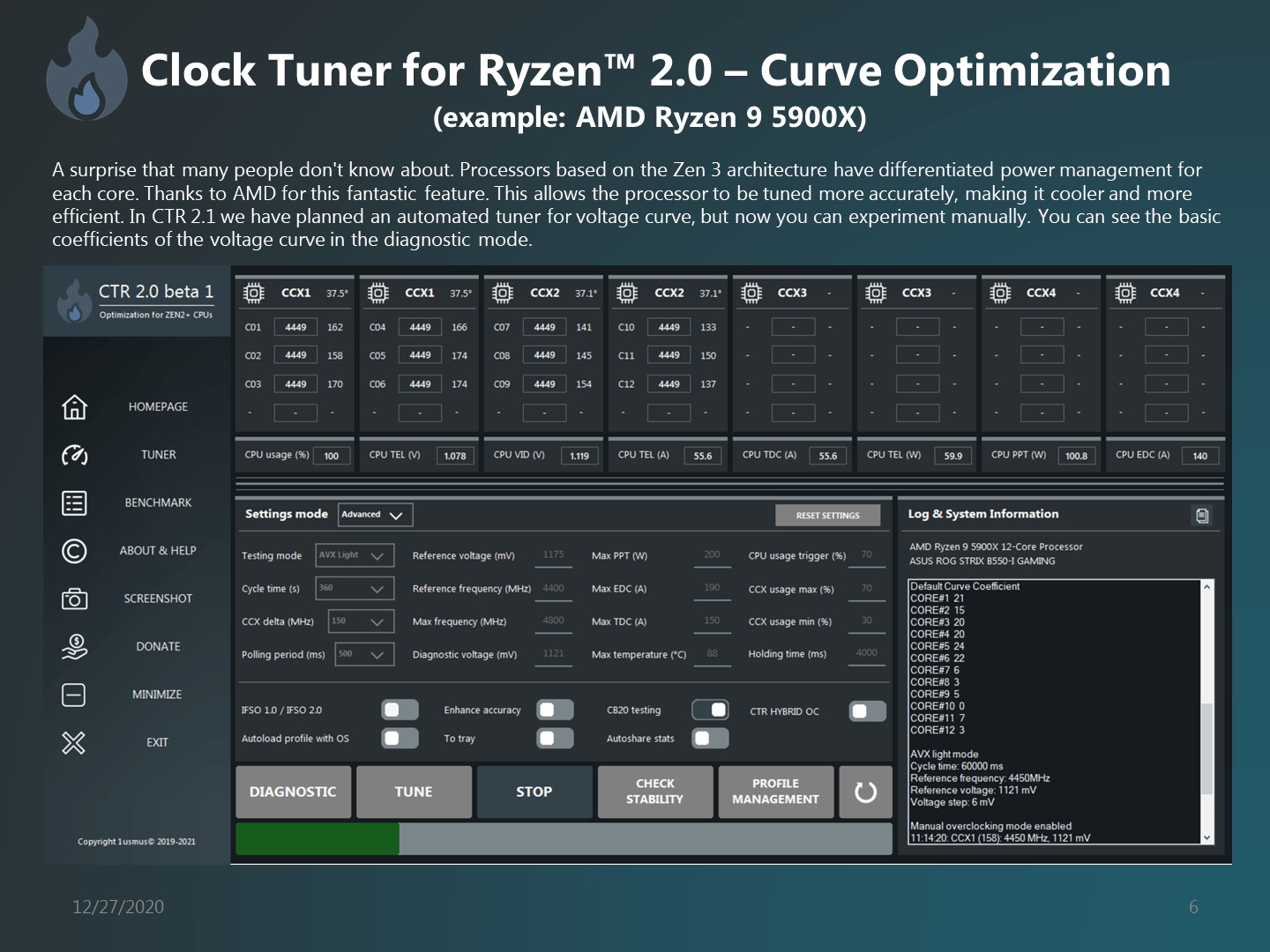Click the second CCX4 chip icon

(x=1125, y=293)
